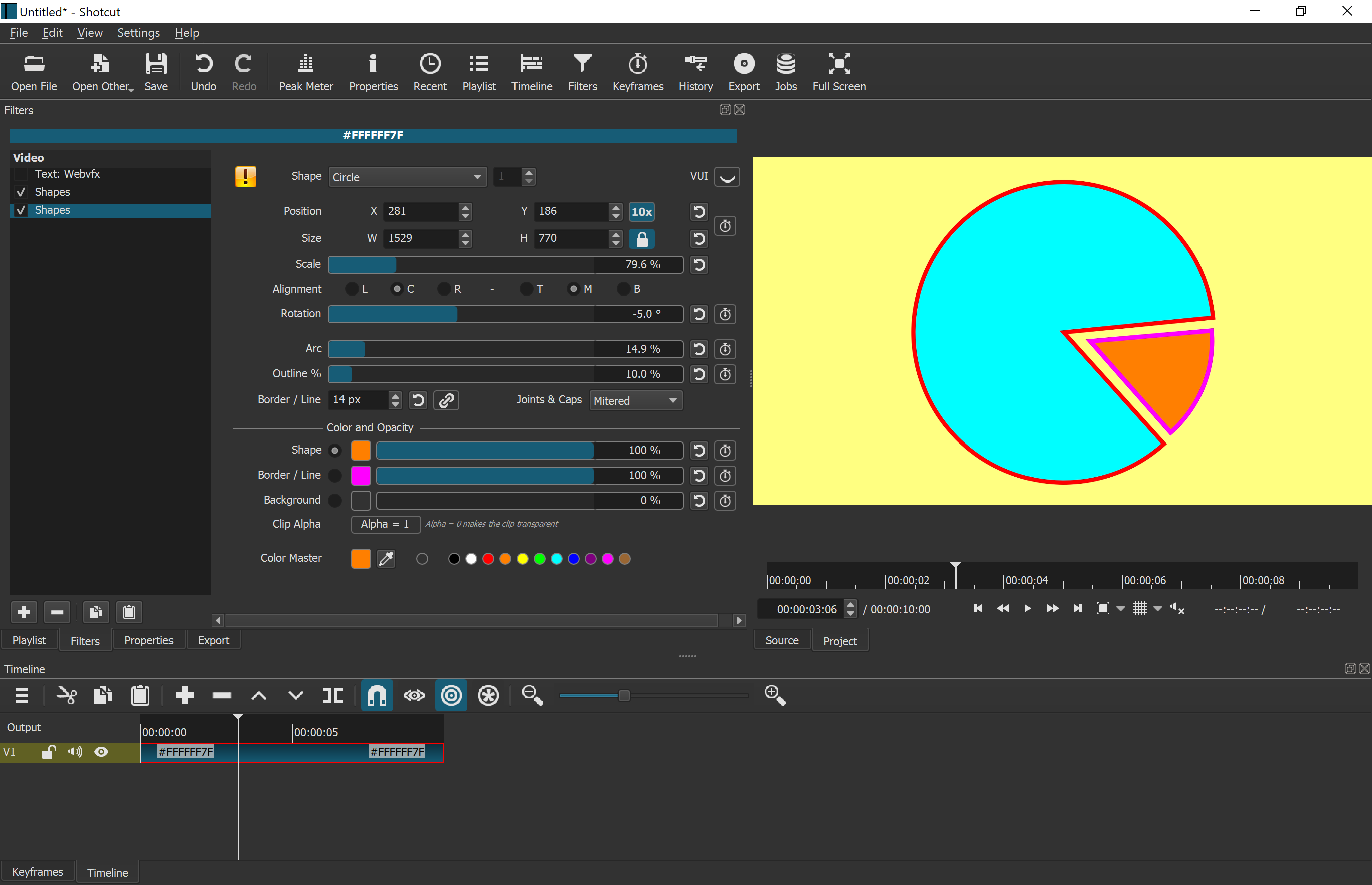
Task: Hide the V1 track using eye icon
Action: tap(101, 752)
